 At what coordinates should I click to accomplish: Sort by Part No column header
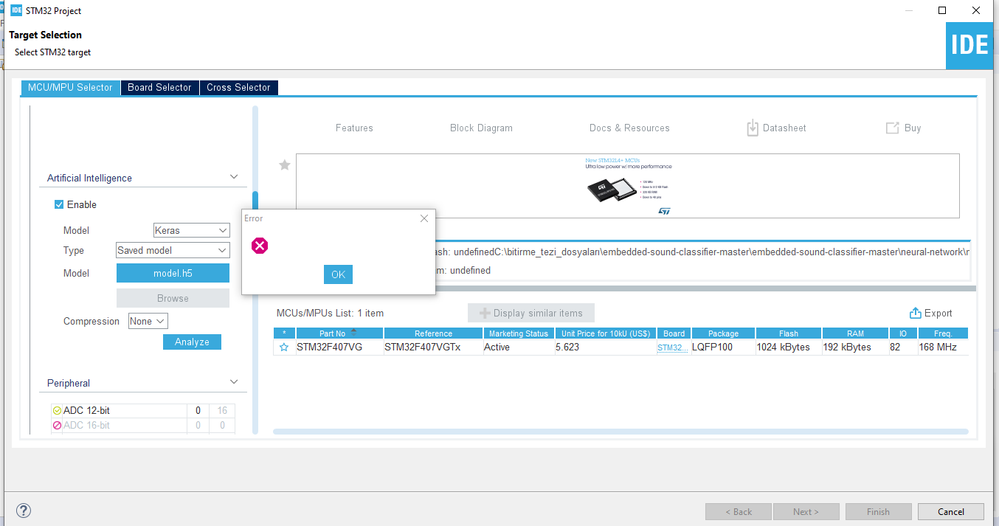tap(340, 333)
